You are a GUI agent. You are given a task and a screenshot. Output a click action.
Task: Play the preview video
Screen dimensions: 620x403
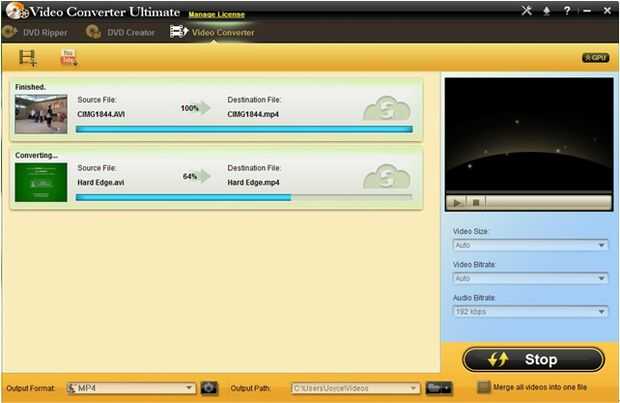457,203
